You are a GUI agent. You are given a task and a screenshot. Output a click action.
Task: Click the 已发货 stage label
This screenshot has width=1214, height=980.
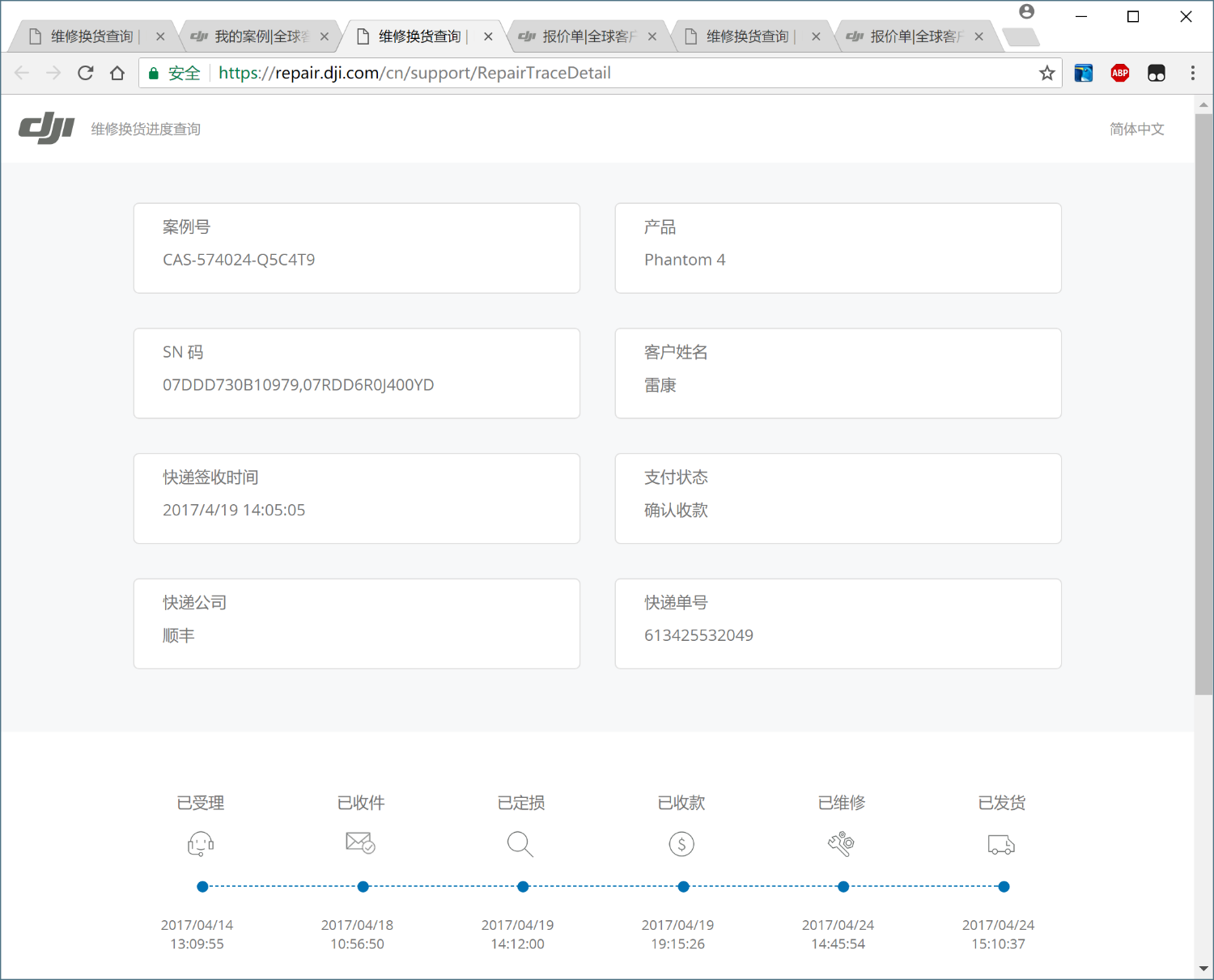point(1002,803)
